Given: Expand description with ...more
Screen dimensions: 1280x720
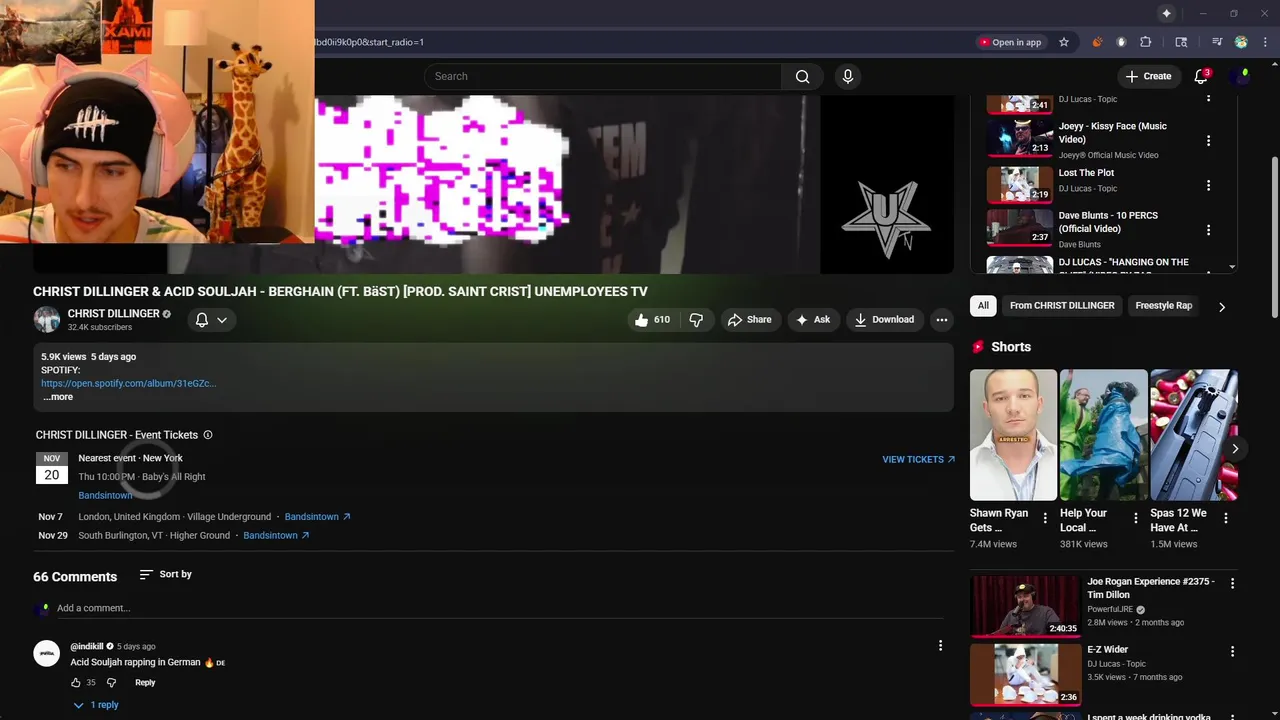Looking at the screenshot, I should pos(58,397).
